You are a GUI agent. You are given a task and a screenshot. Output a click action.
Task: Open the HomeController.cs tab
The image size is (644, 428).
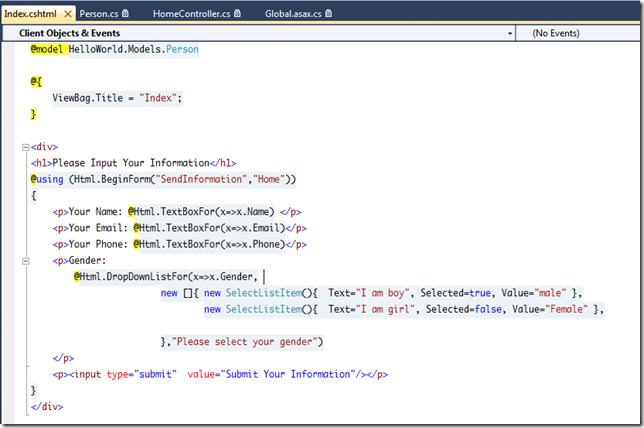(x=191, y=14)
